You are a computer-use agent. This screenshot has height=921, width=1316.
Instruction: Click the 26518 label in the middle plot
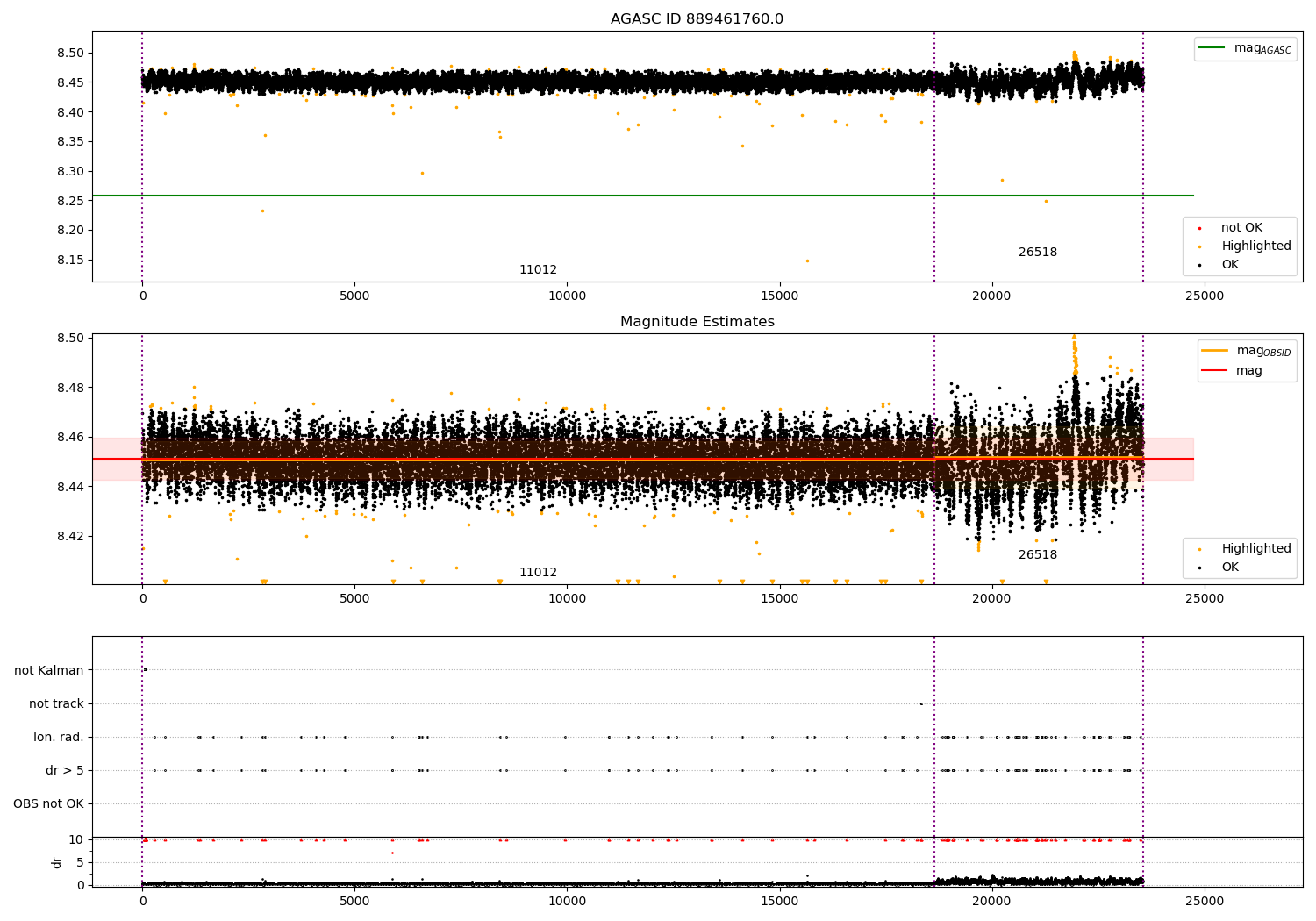click(x=1038, y=555)
